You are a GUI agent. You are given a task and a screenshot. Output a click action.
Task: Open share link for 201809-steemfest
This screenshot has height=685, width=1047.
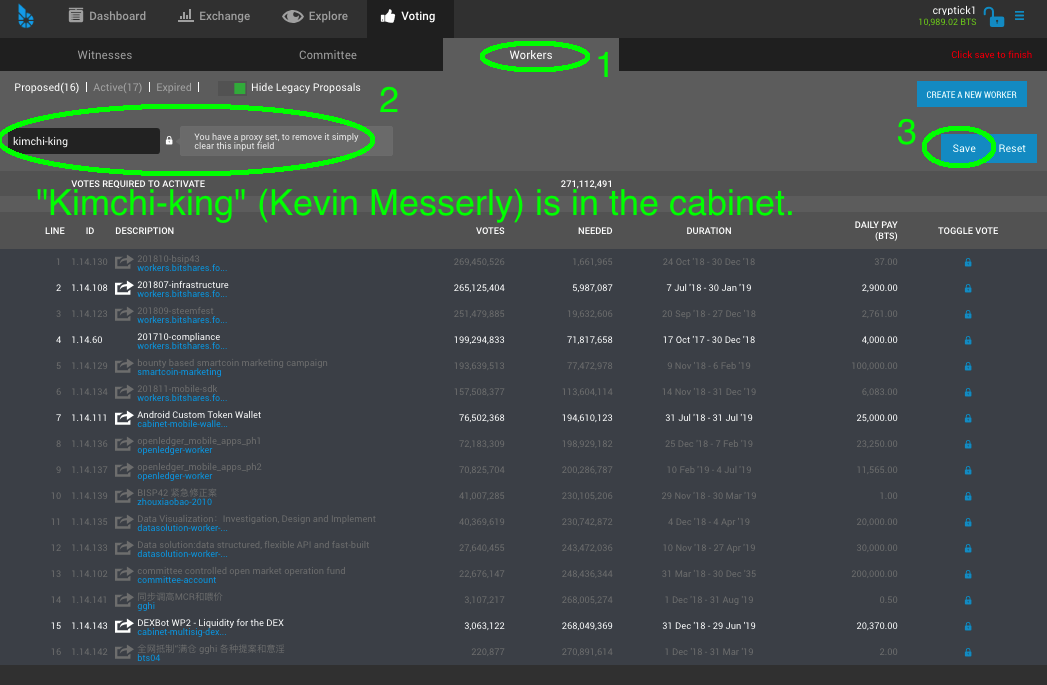click(x=124, y=314)
